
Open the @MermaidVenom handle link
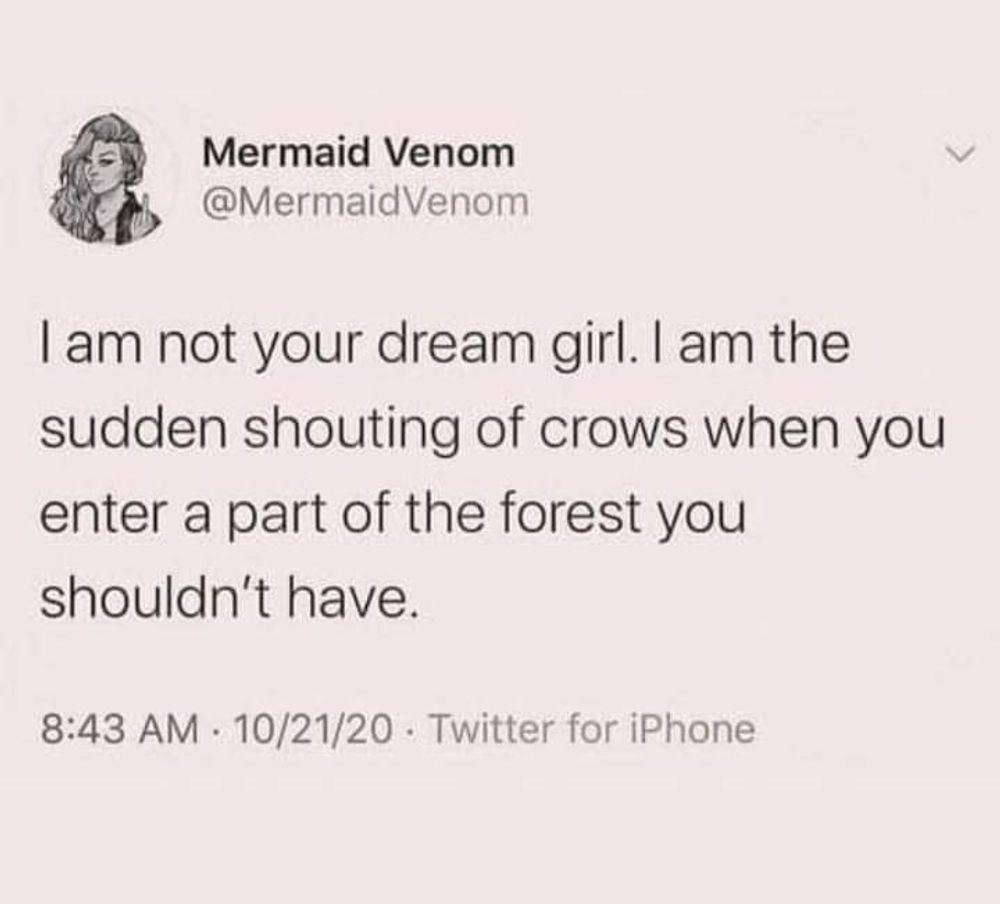click(363, 202)
